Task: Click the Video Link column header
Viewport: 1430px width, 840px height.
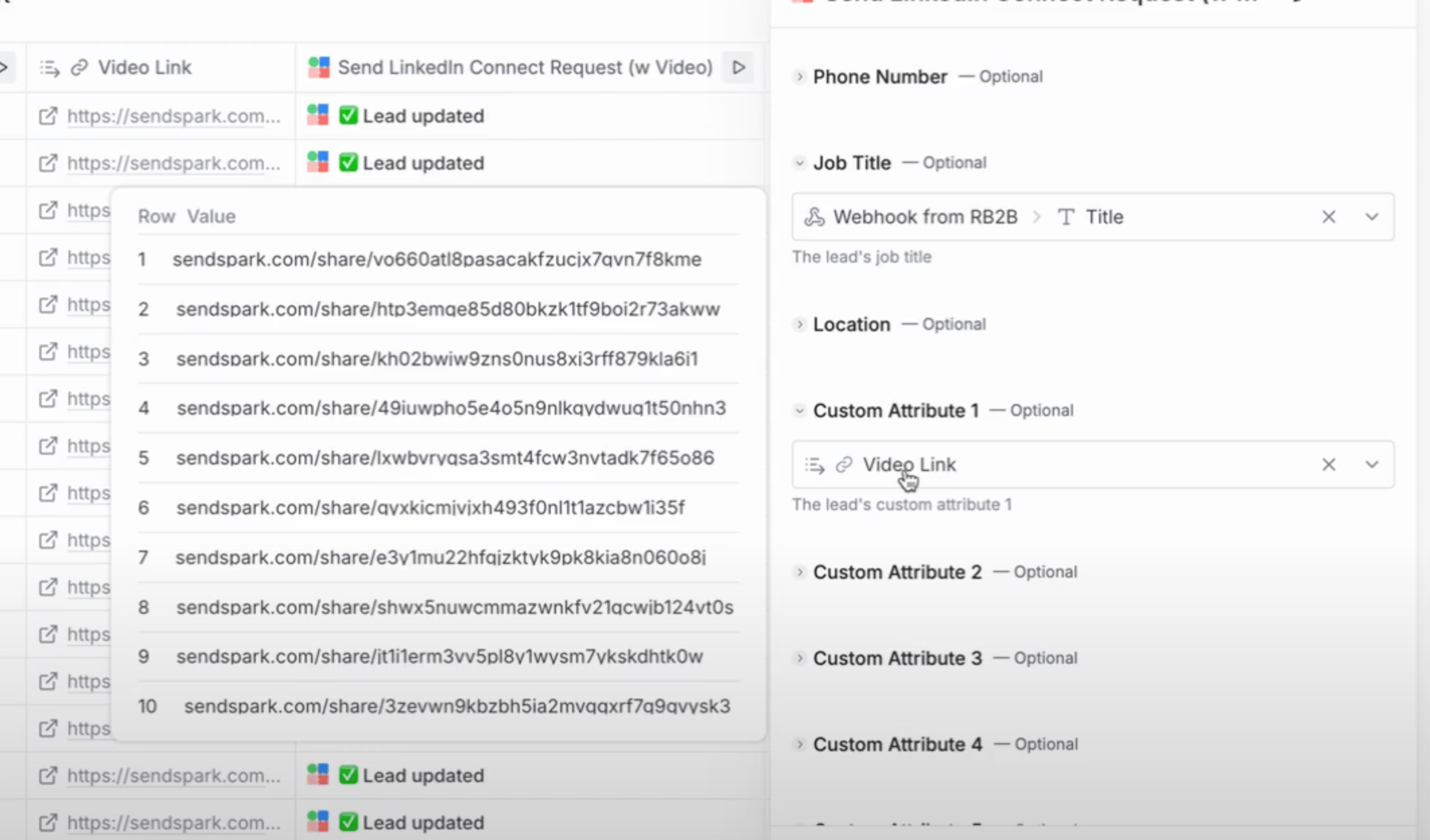Action: [161, 67]
